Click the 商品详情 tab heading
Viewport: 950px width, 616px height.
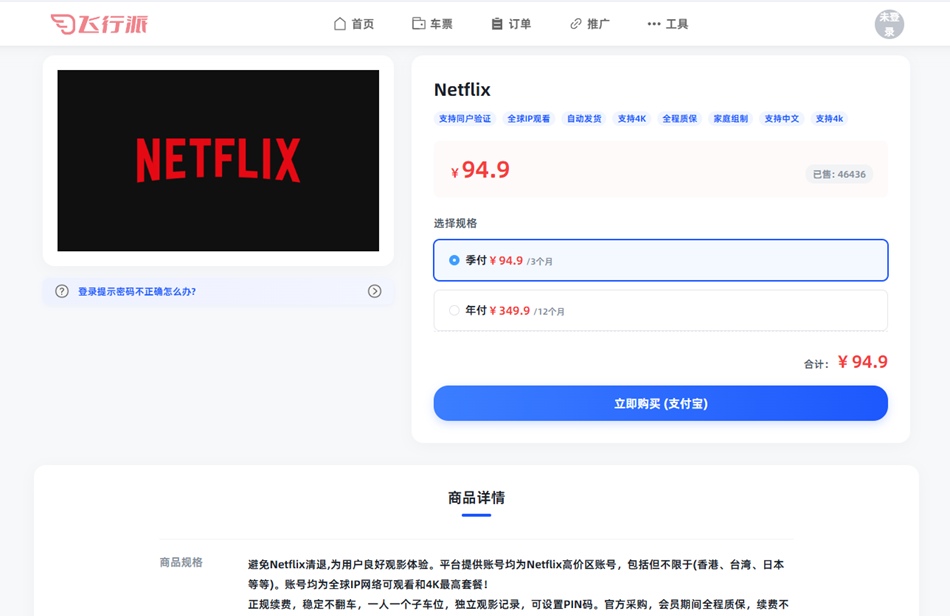[x=476, y=498]
